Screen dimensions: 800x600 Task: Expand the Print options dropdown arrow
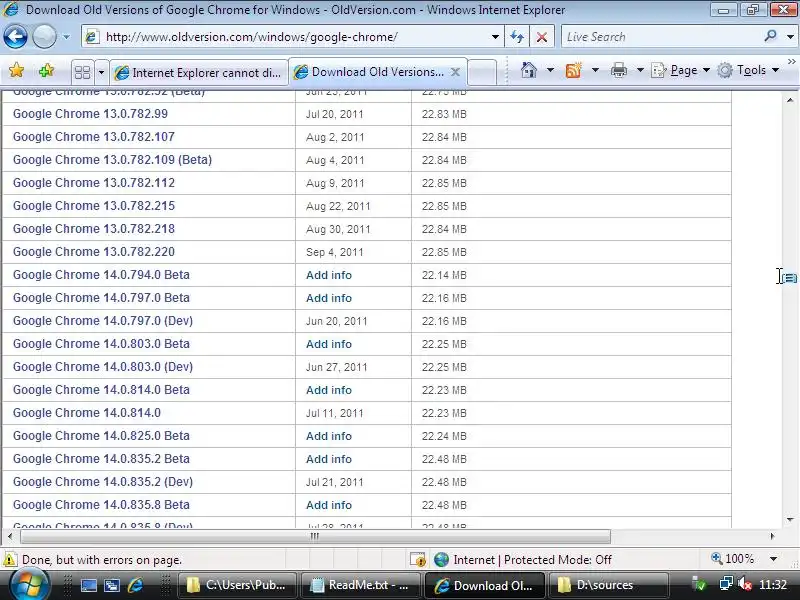640,70
